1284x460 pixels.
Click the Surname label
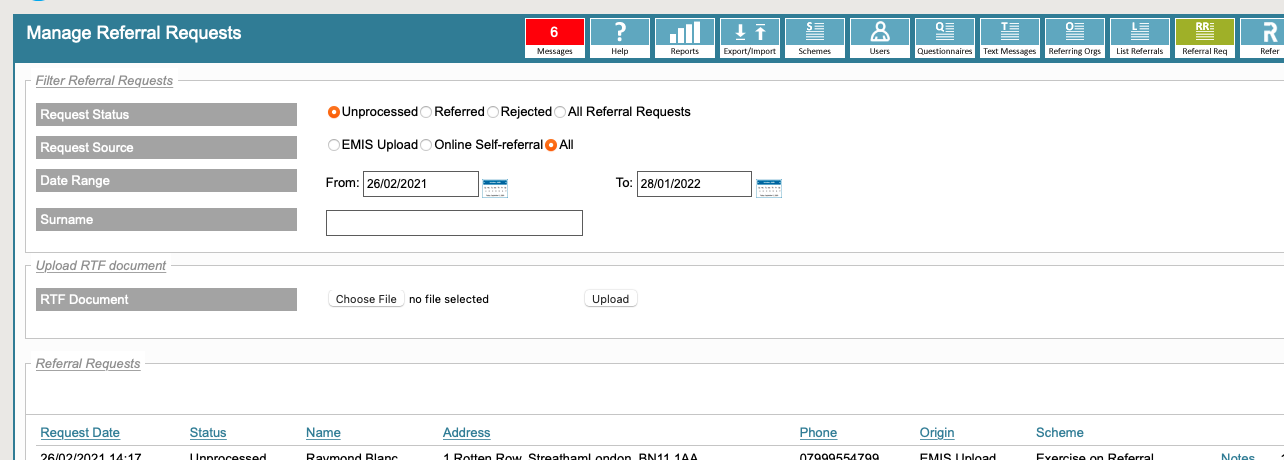166,219
